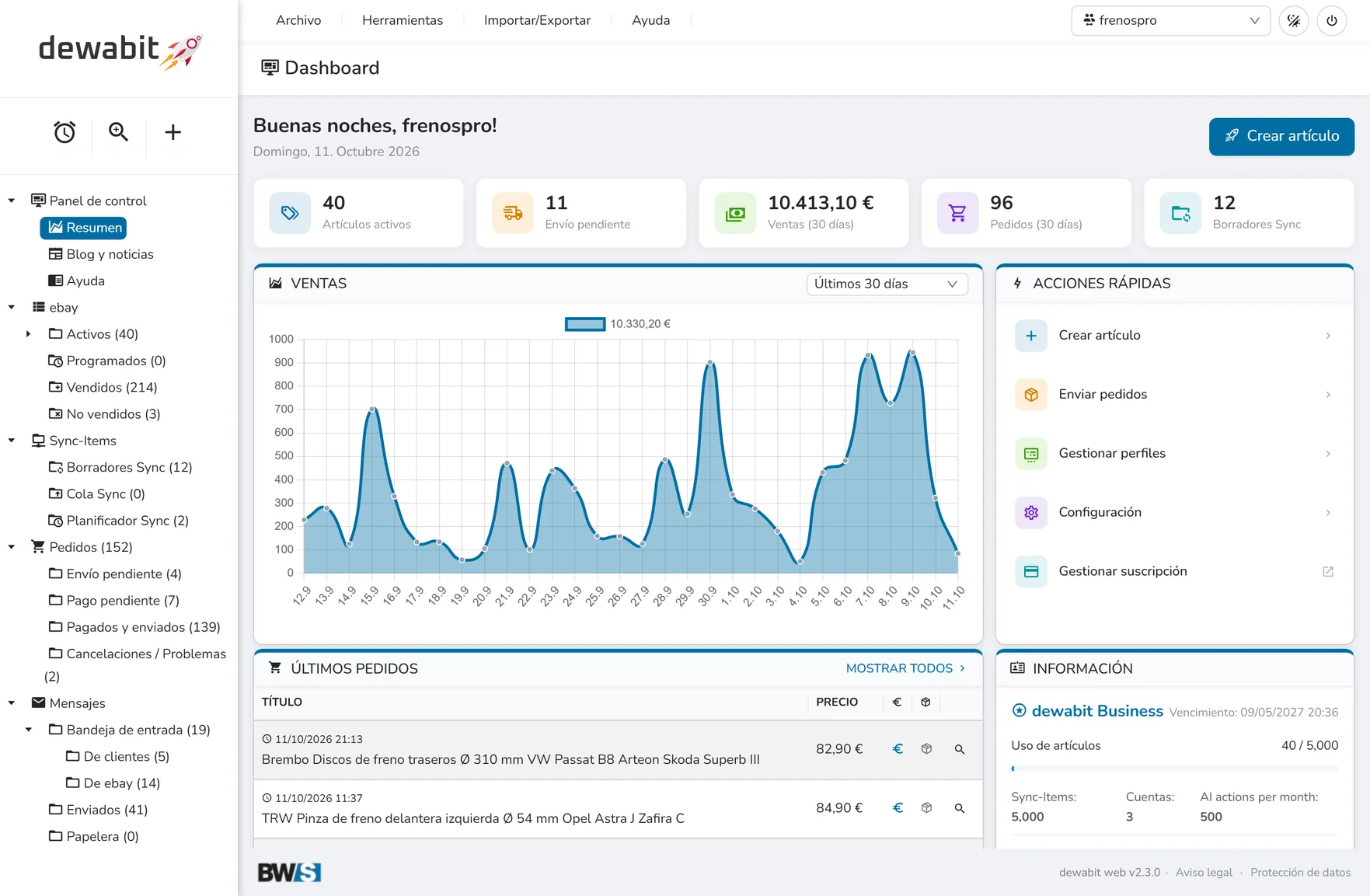Click the Uso de artículos progress bar
1370x896 pixels.
coord(1174,769)
